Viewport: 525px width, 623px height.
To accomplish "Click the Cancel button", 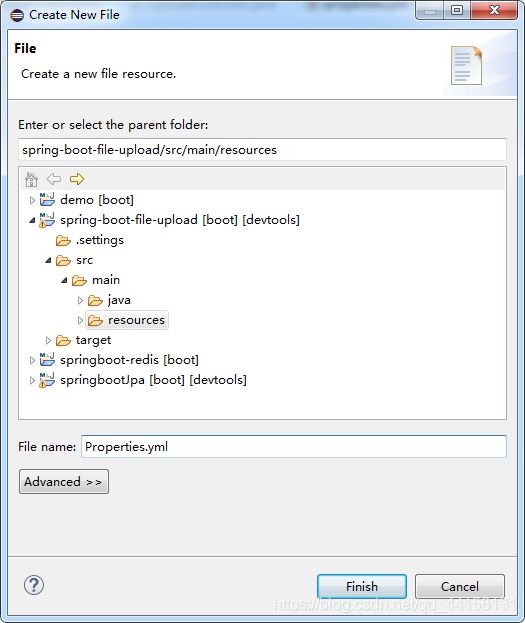I will [460, 586].
